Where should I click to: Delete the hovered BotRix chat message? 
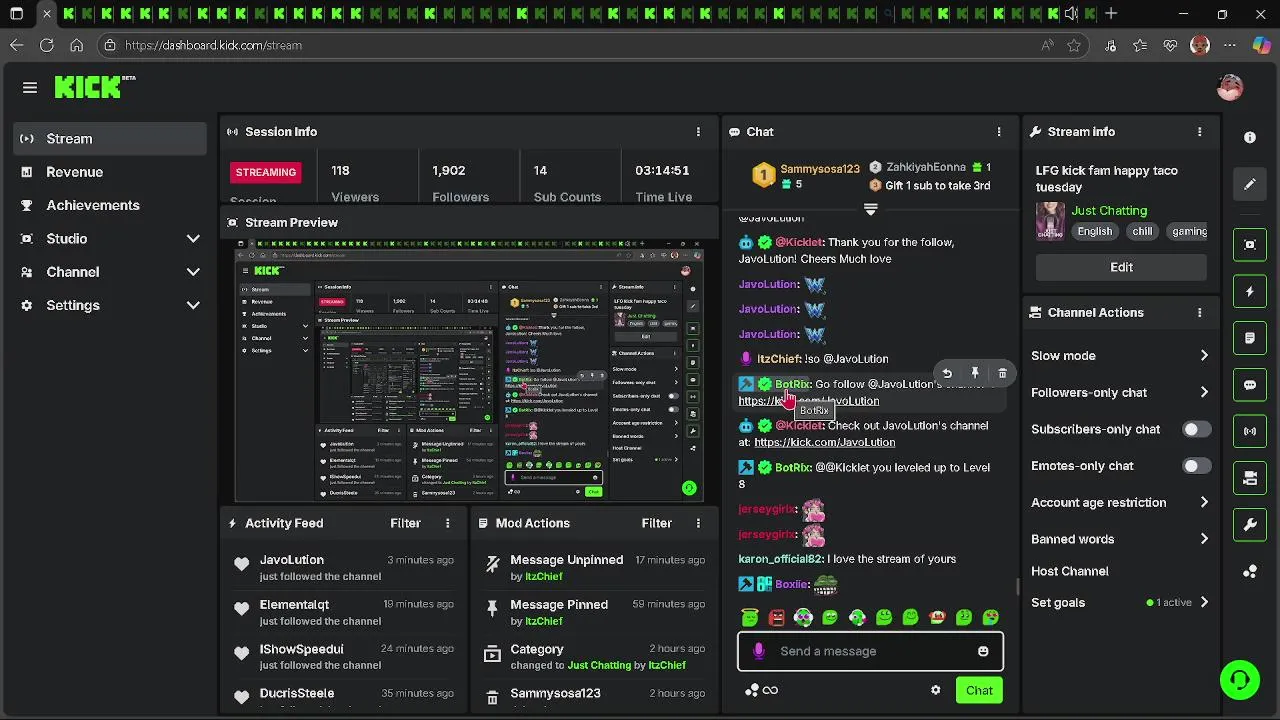[x=1002, y=373]
